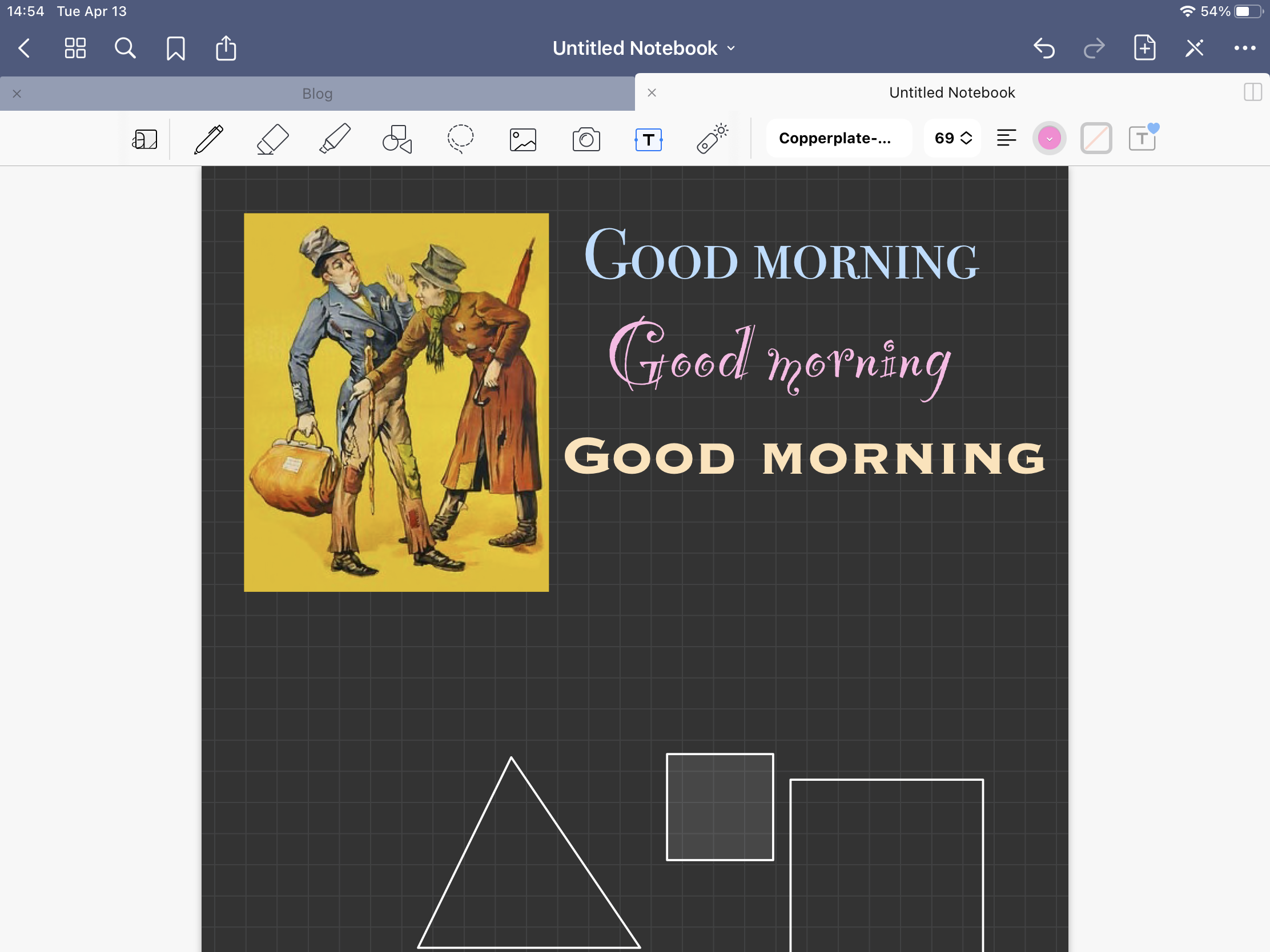
Task: Choose the Shapes tool
Action: [x=397, y=139]
